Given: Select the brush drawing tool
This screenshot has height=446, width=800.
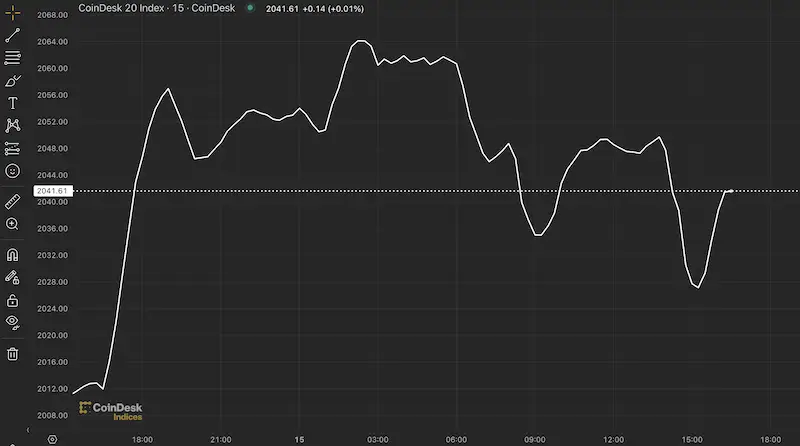Looking at the screenshot, I should pyautogui.click(x=12, y=81).
